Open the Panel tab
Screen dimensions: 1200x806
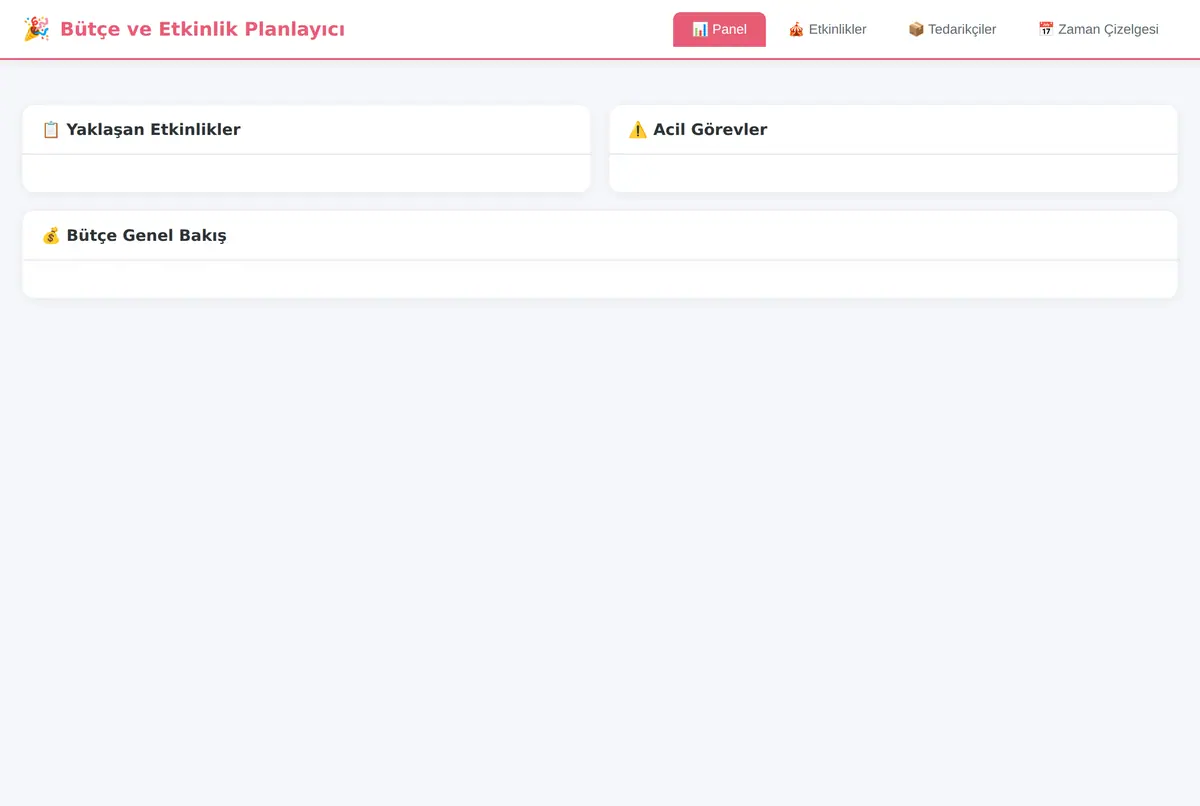click(719, 29)
